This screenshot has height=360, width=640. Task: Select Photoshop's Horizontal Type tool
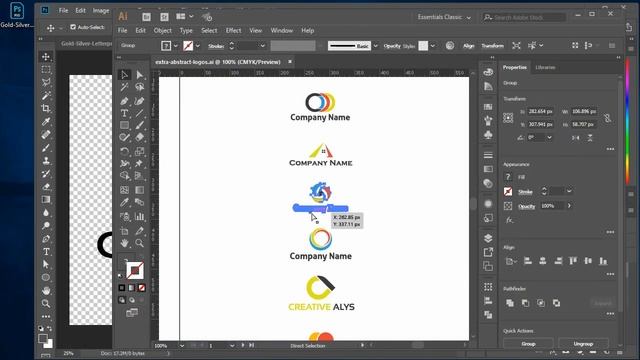(46, 251)
